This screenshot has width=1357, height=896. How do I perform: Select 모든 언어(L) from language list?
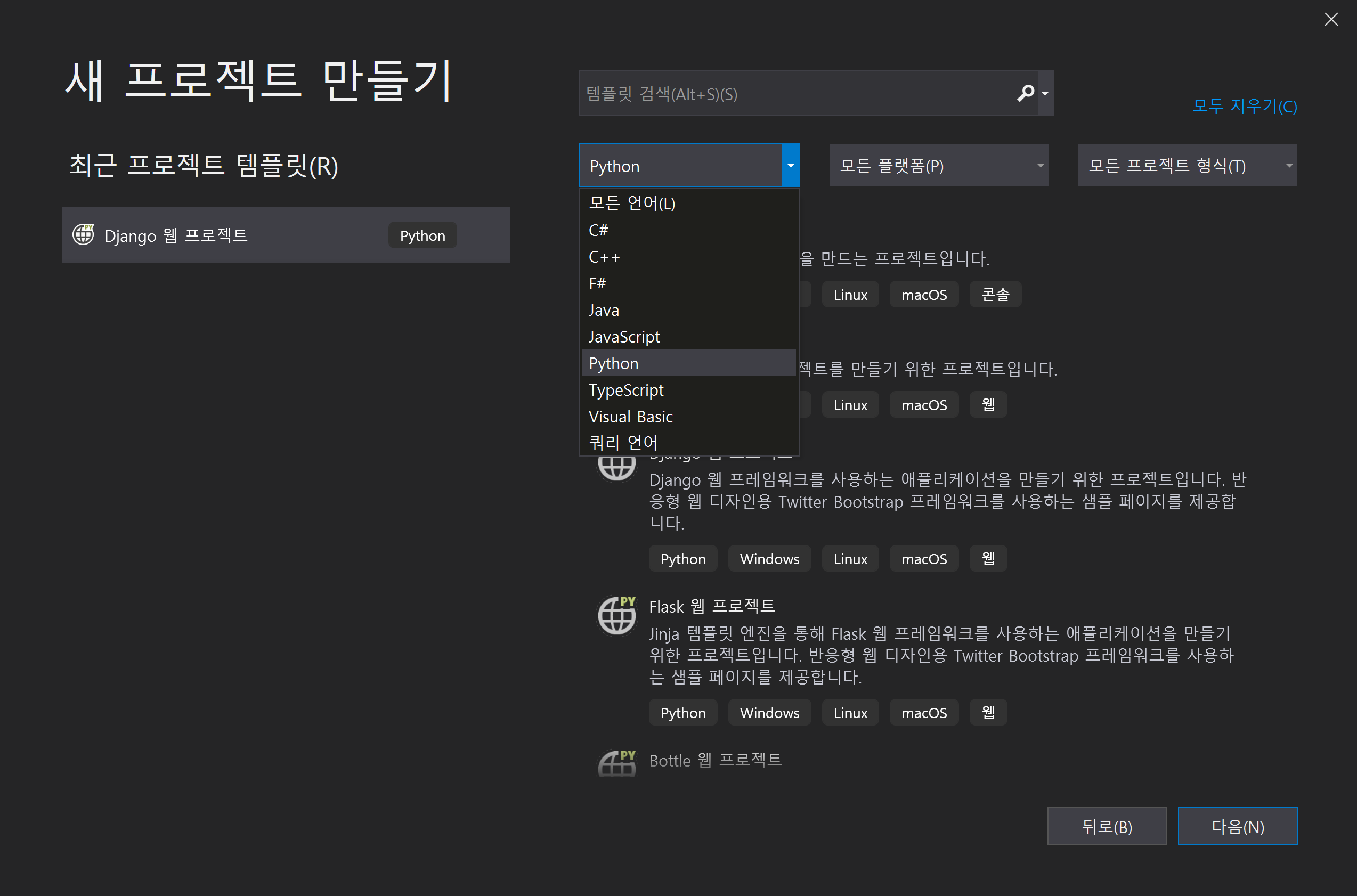coord(632,203)
